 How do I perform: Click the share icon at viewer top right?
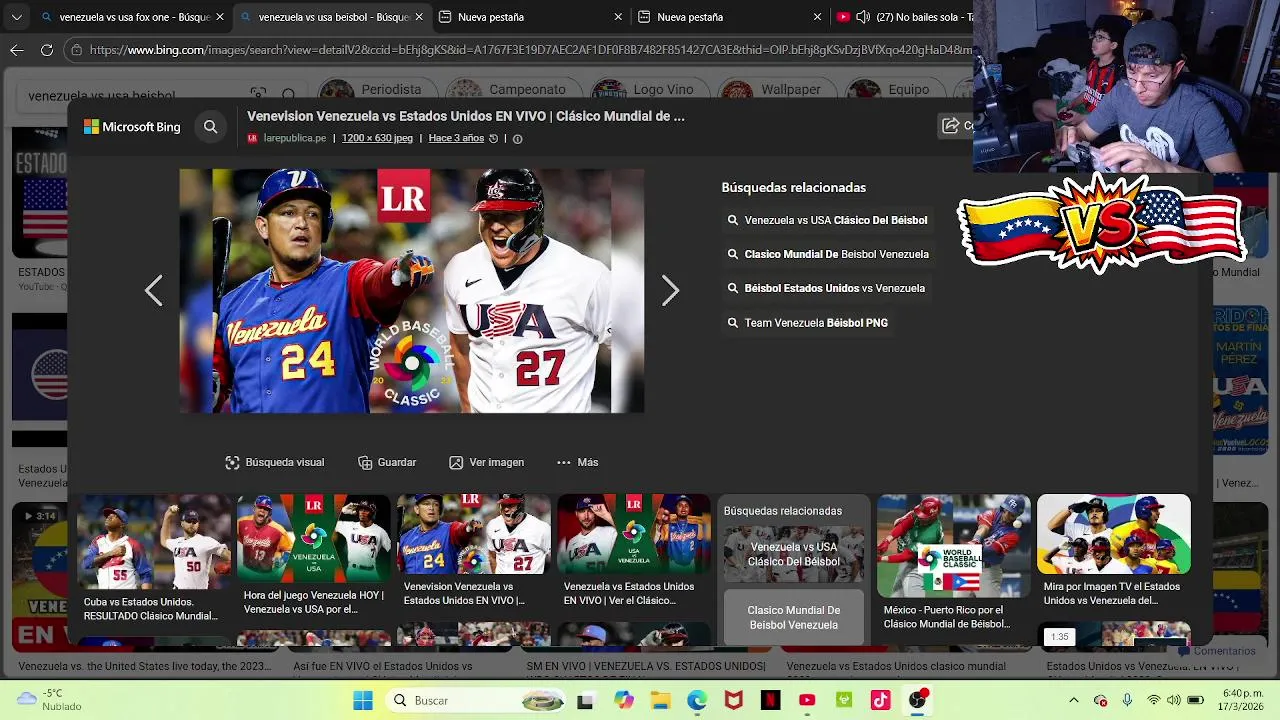pos(951,125)
